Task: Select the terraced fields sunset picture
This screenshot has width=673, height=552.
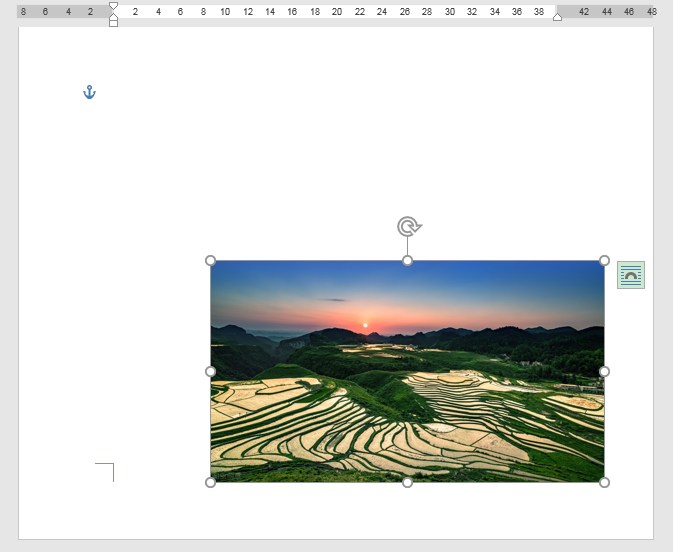Action: [x=407, y=371]
